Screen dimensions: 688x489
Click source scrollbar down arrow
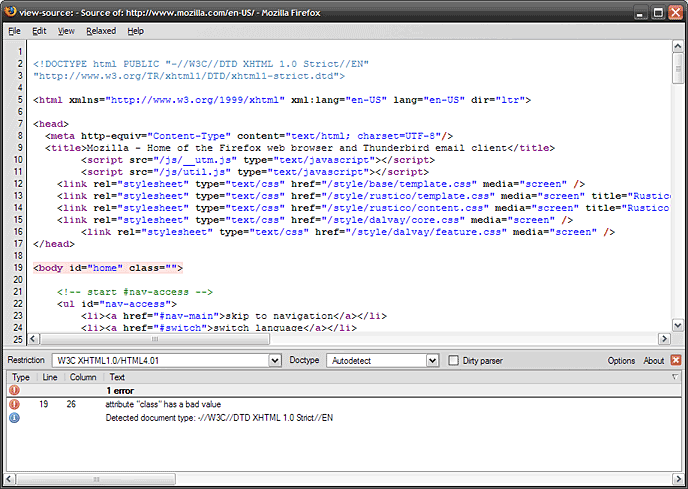pos(677,325)
